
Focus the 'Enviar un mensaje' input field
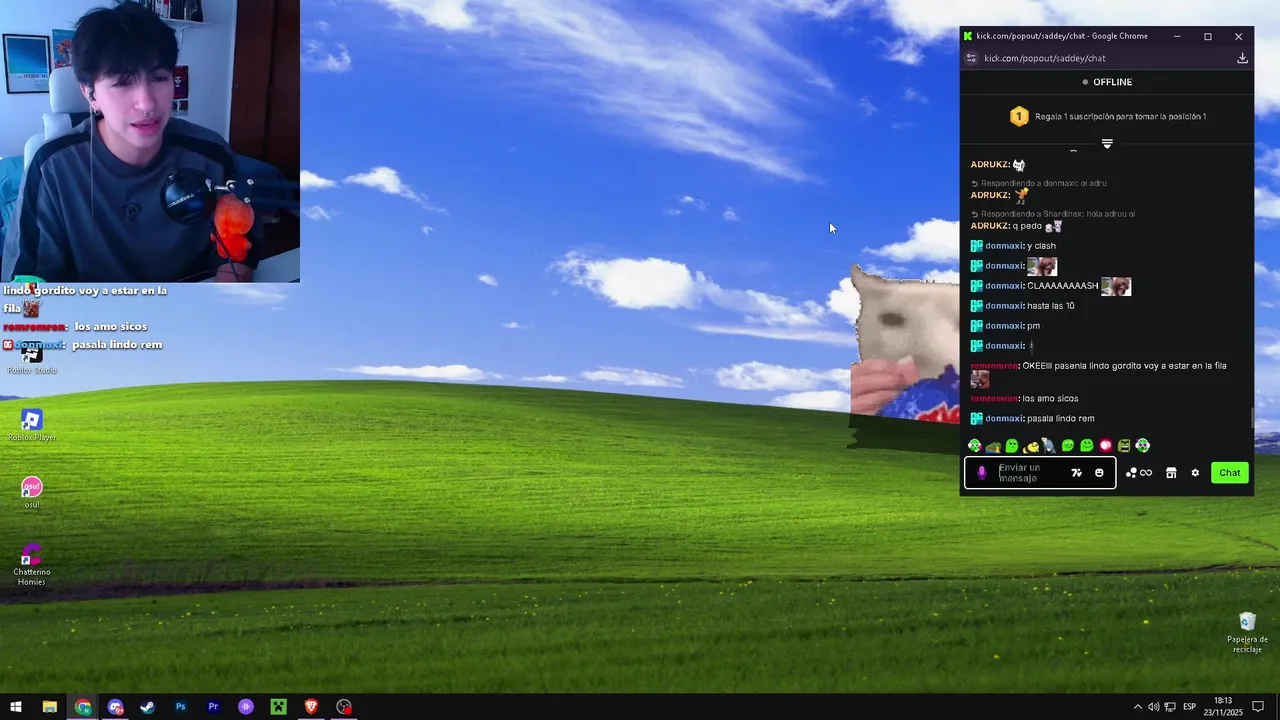[x=1040, y=473]
